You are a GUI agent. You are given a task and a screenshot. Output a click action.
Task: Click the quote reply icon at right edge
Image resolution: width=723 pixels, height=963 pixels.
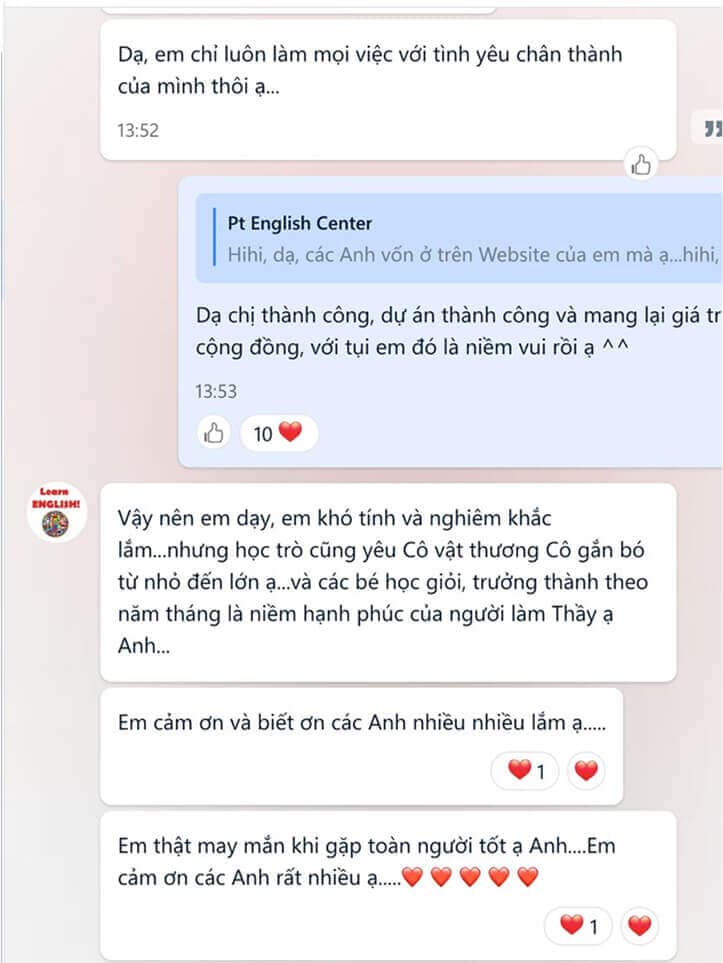point(712,128)
